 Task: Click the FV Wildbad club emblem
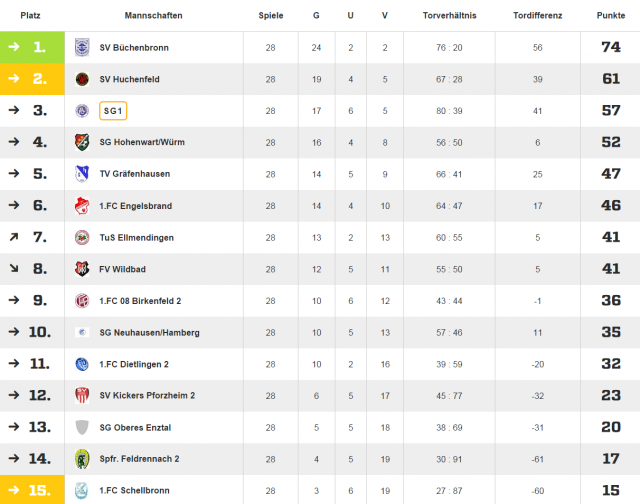coord(82,269)
